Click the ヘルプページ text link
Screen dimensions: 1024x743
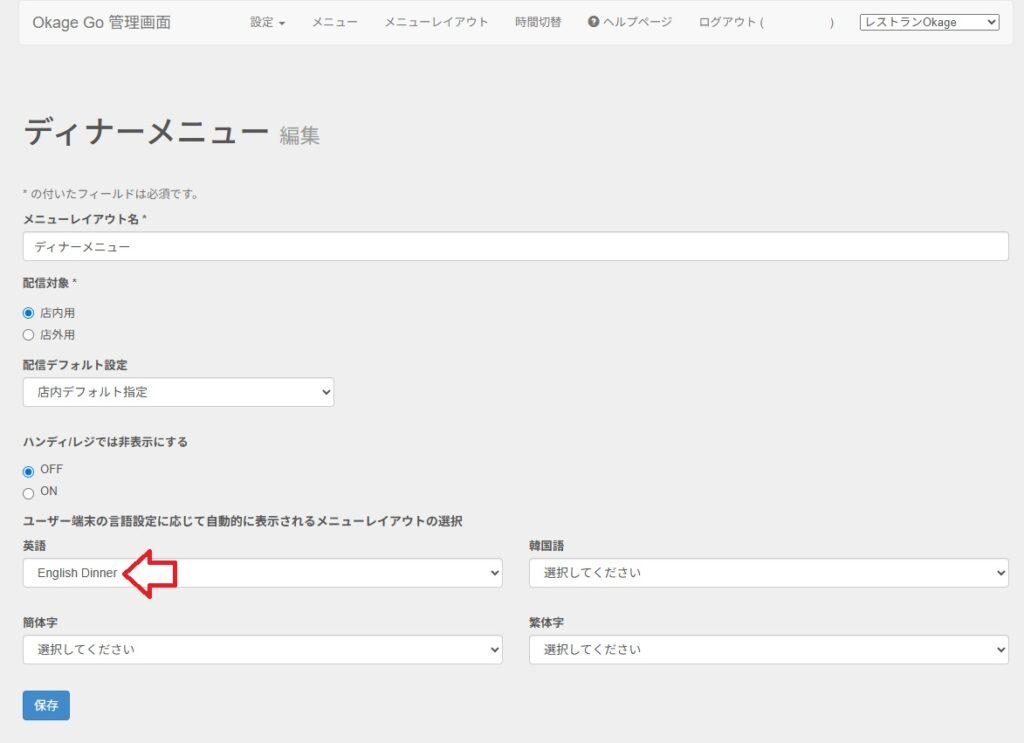pyautogui.click(x=637, y=22)
